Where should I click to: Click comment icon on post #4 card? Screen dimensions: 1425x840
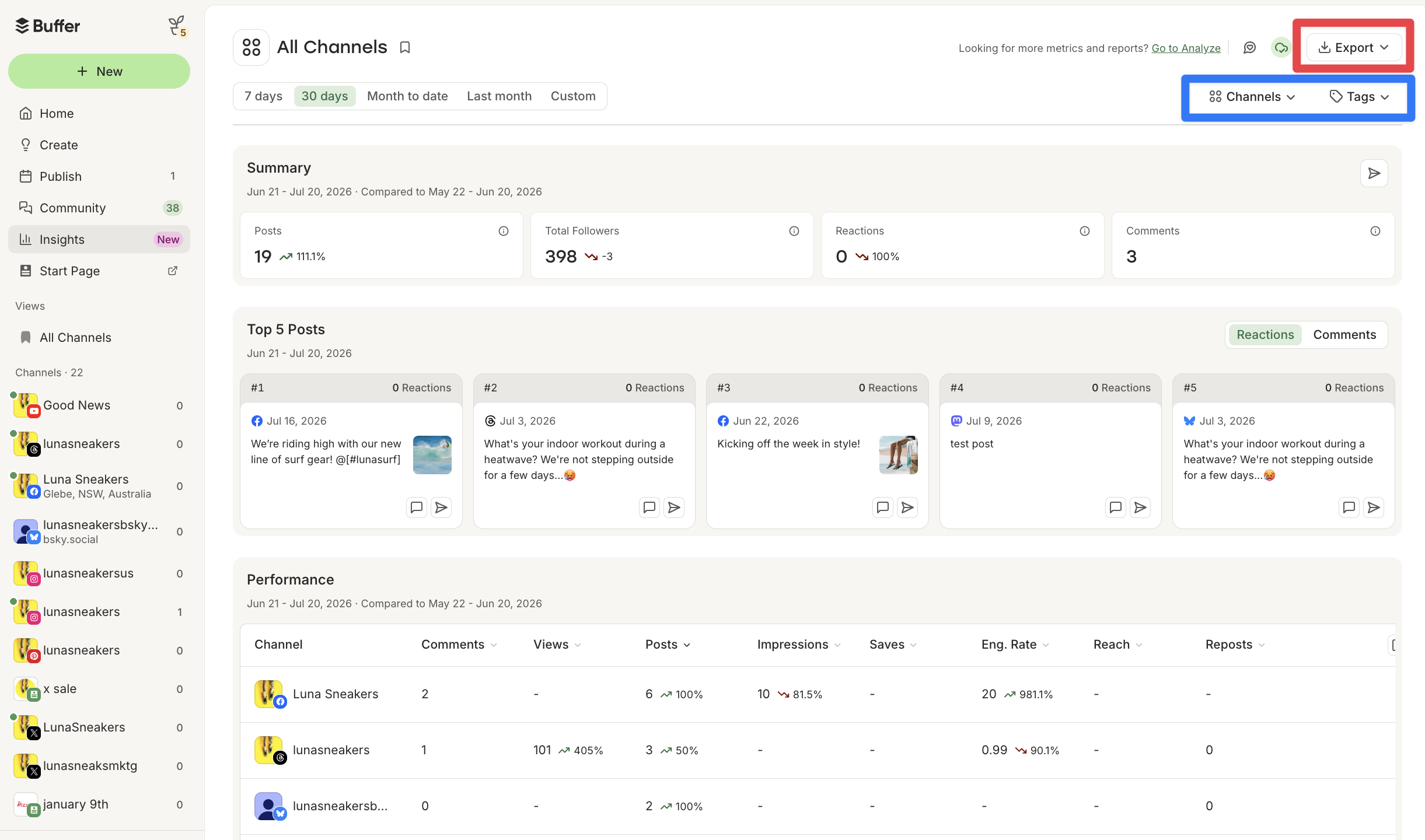click(x=1116, y=508)
